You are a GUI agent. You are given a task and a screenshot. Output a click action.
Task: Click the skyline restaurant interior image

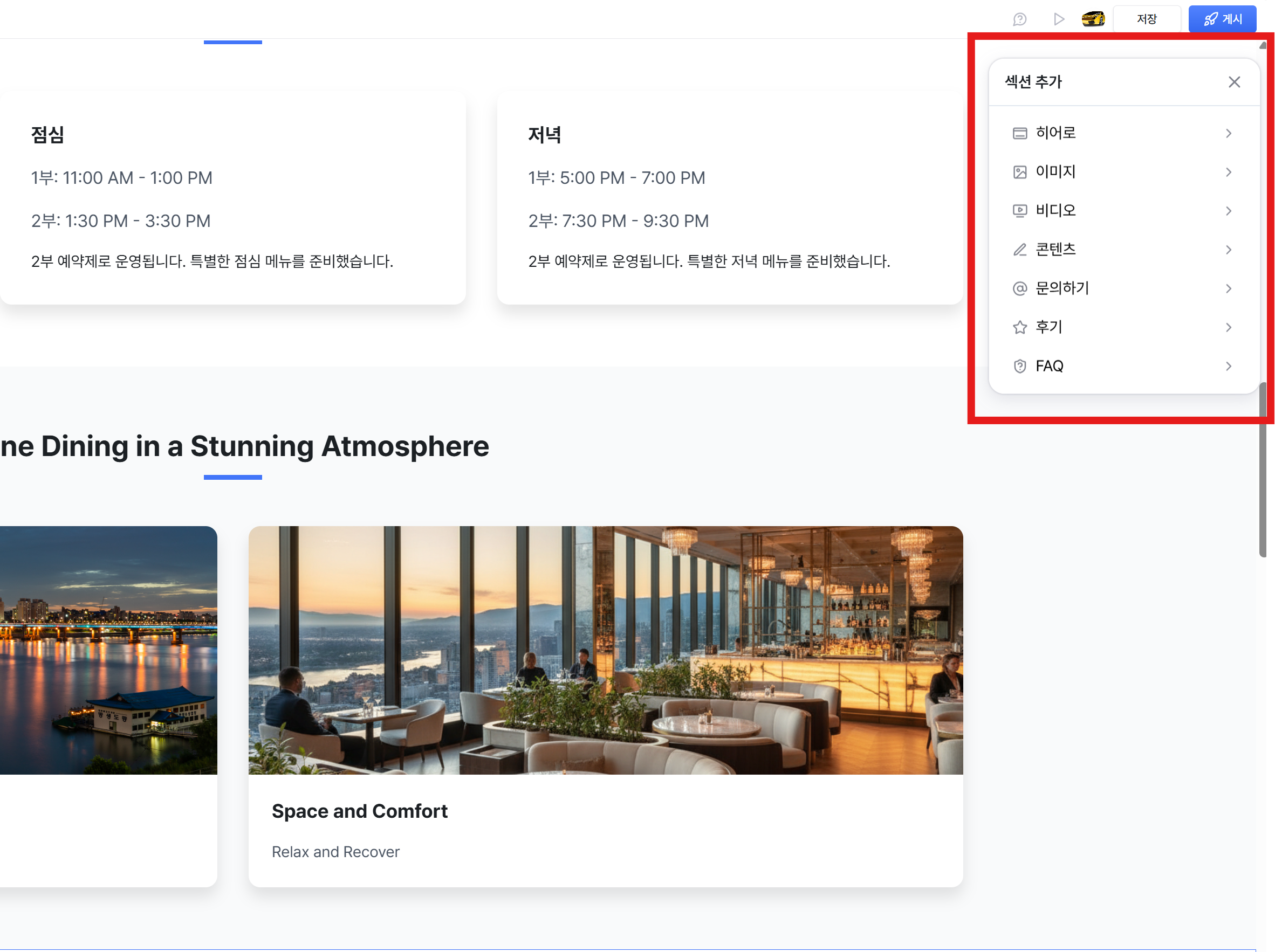[x=605, y=650]
